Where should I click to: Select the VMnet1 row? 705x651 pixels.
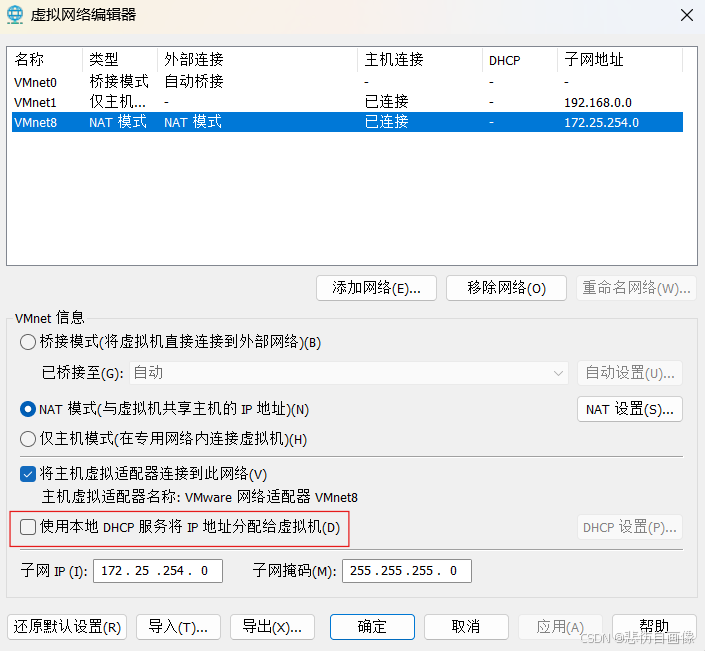(x=347, y=103)
